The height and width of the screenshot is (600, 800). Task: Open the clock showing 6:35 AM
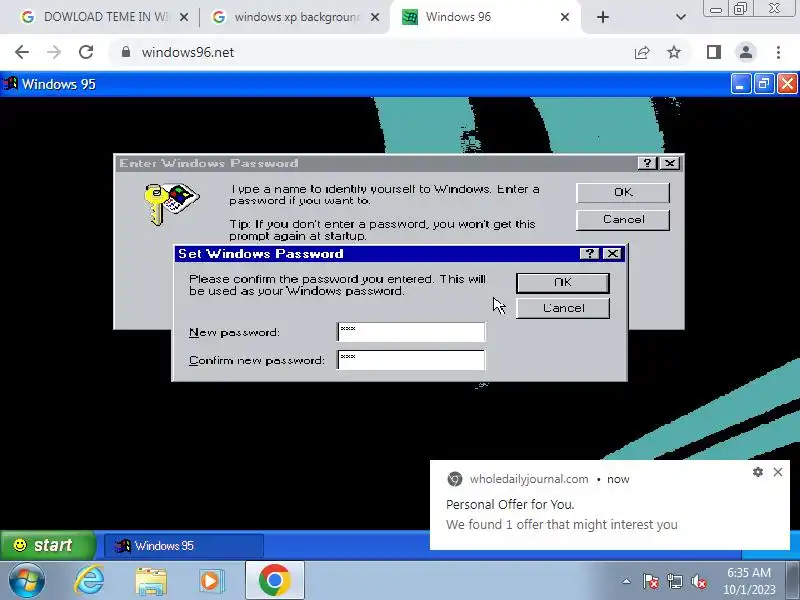point(749,581)
